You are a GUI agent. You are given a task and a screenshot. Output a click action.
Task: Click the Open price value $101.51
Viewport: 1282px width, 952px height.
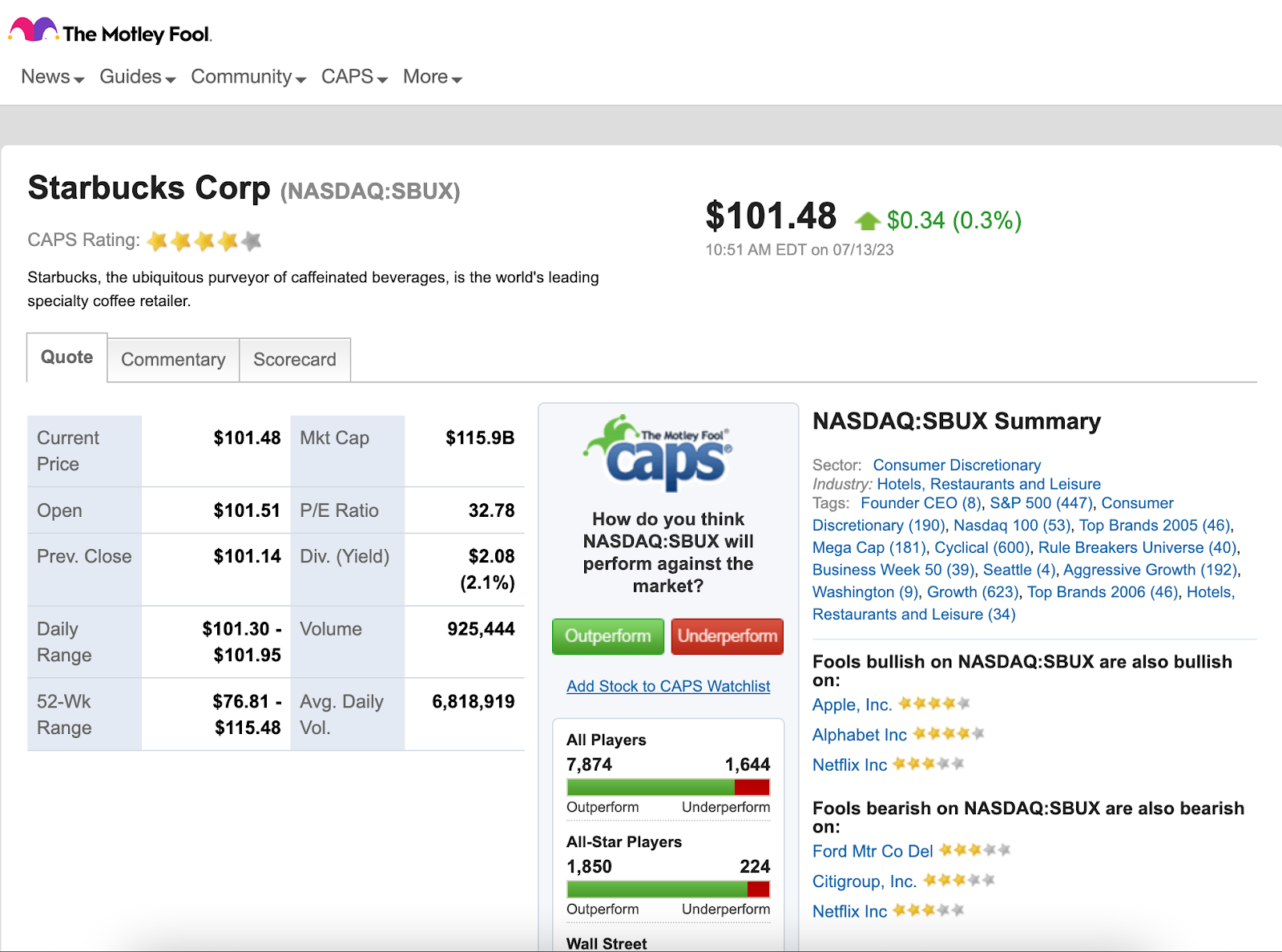click(247, 510)
